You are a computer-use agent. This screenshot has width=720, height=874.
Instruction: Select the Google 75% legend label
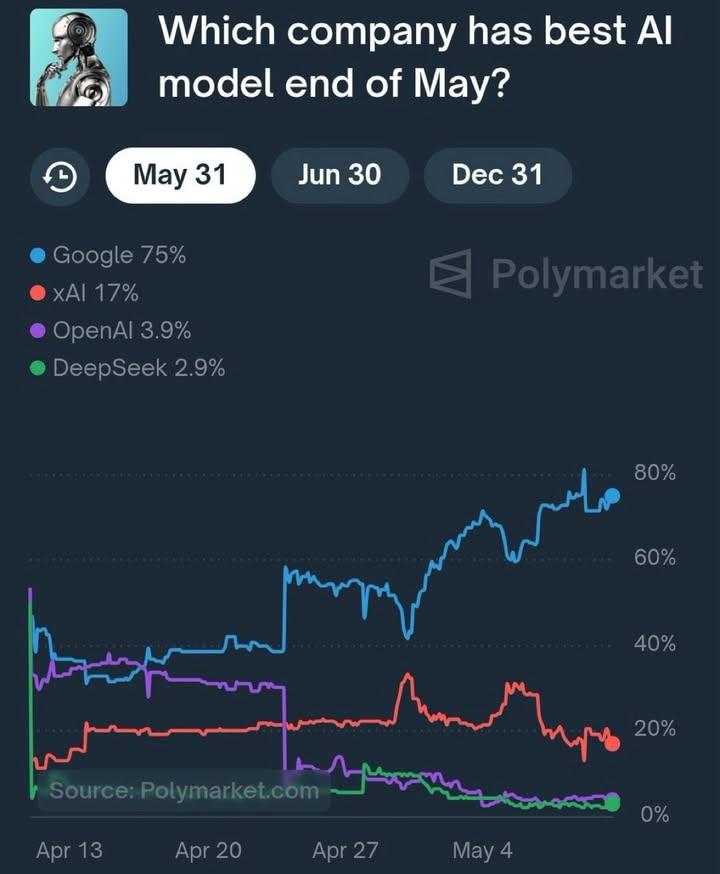point(119,255)
